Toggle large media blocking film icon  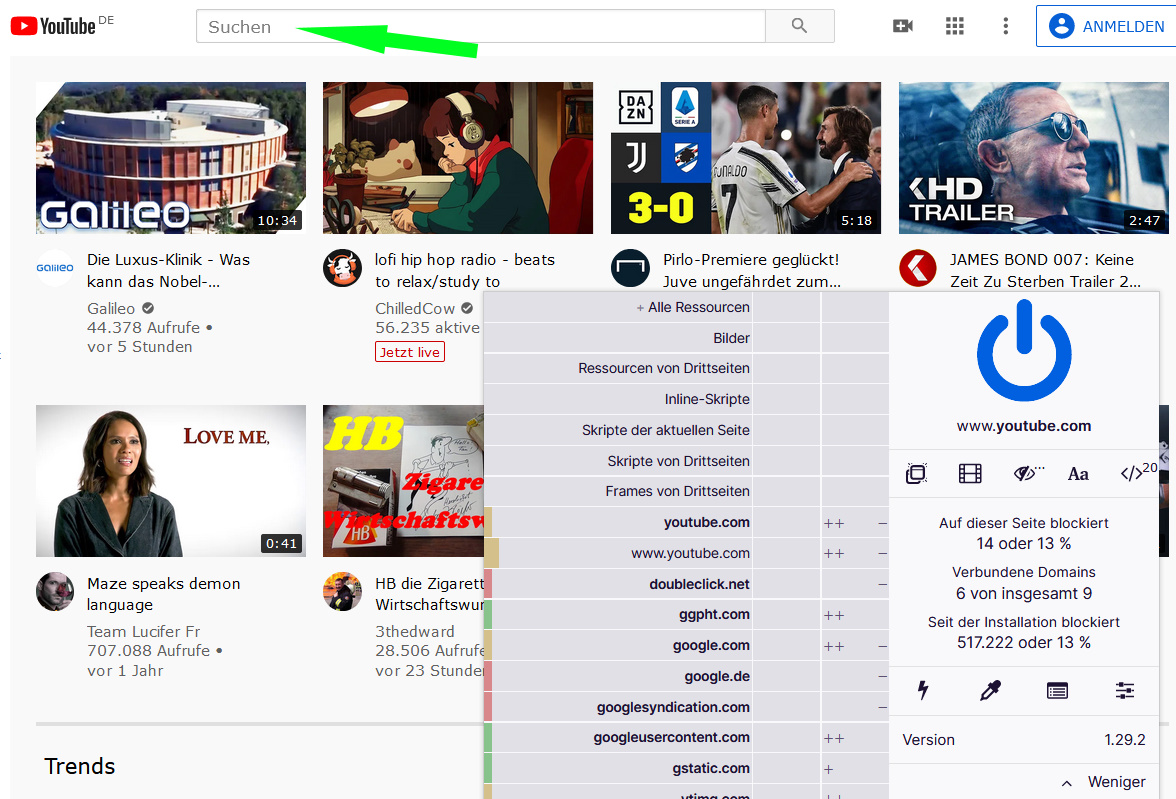970,473
